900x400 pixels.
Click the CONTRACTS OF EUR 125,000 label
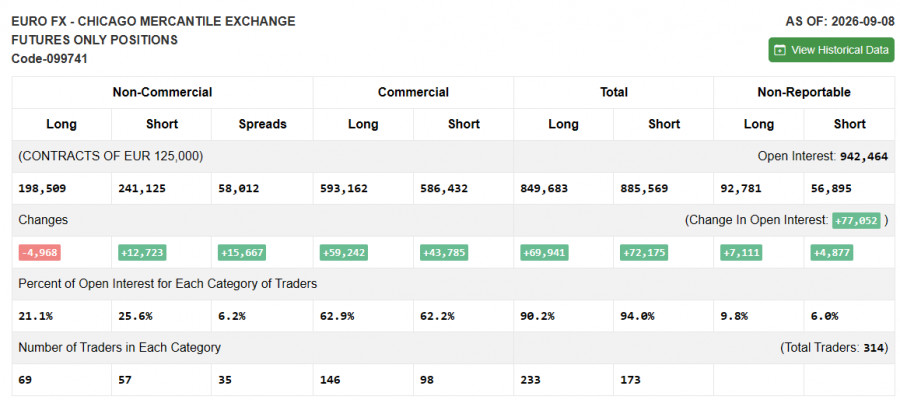coord(111,156)
